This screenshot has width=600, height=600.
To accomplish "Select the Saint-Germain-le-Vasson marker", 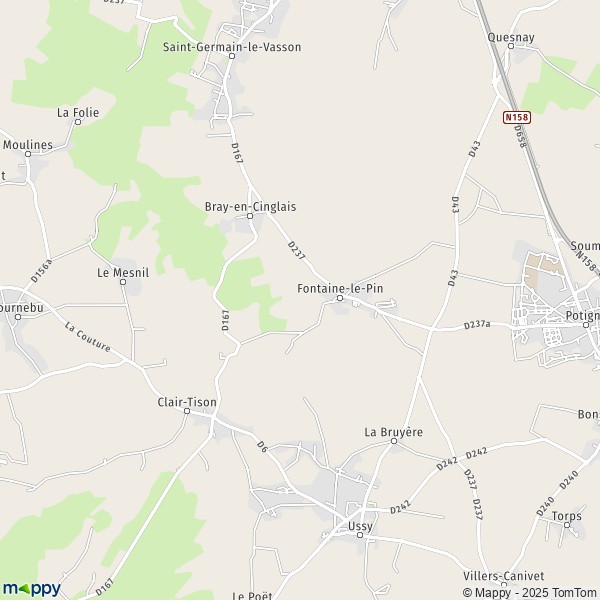I will tap(232, 56).
